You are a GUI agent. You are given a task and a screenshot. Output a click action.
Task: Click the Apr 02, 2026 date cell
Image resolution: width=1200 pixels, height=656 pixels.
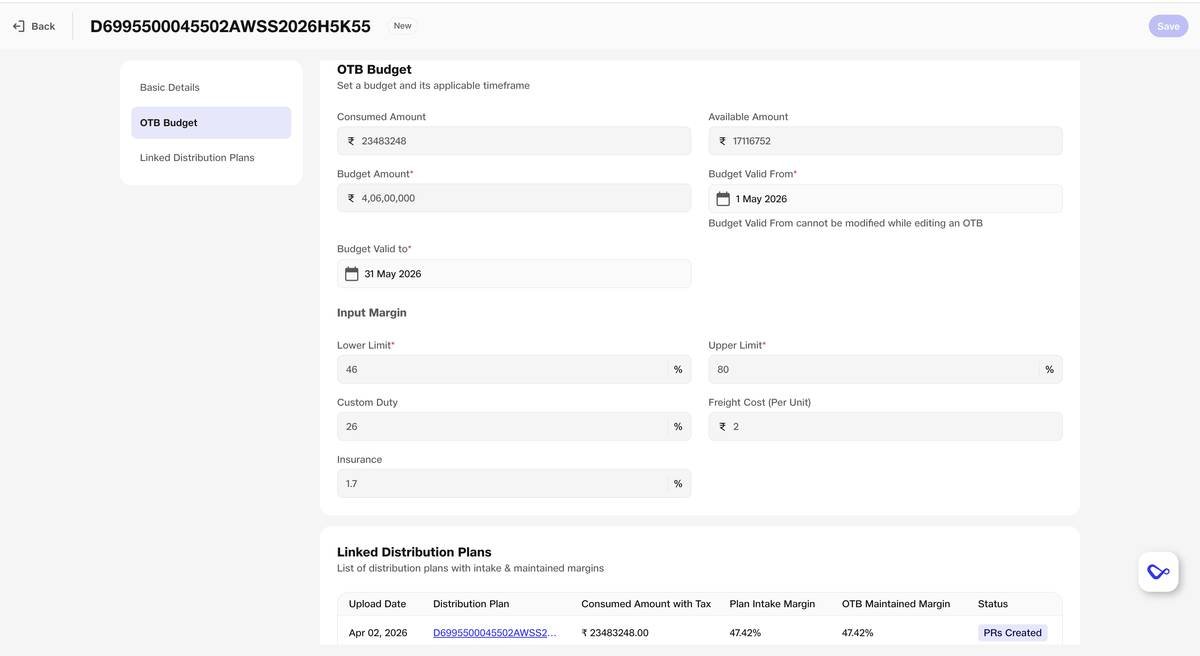(x=378, y=633)
